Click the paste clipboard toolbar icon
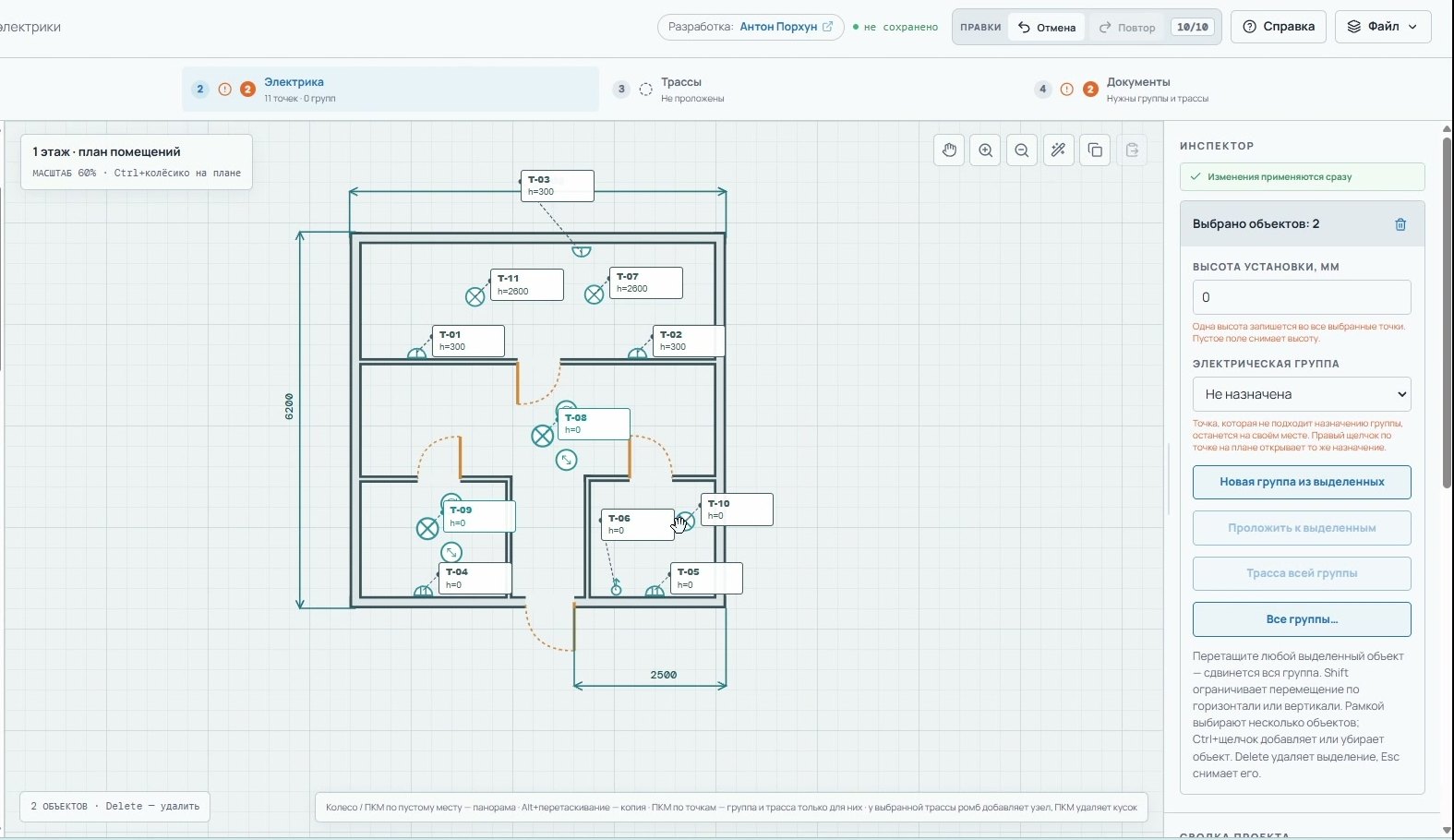This screenshot has height=840, width=1454. [1132, 150]
